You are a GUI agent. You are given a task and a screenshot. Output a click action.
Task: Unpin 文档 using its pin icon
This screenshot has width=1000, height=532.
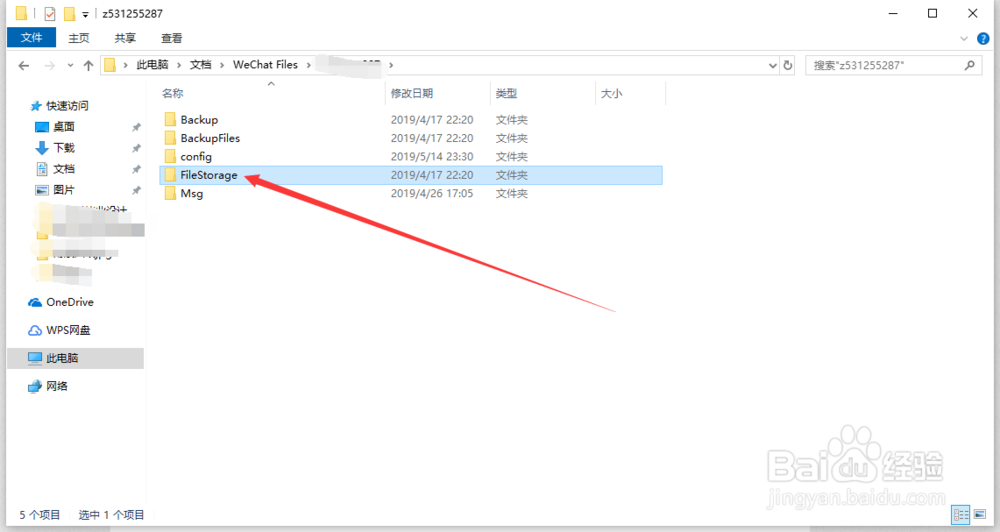coord(136,170)
